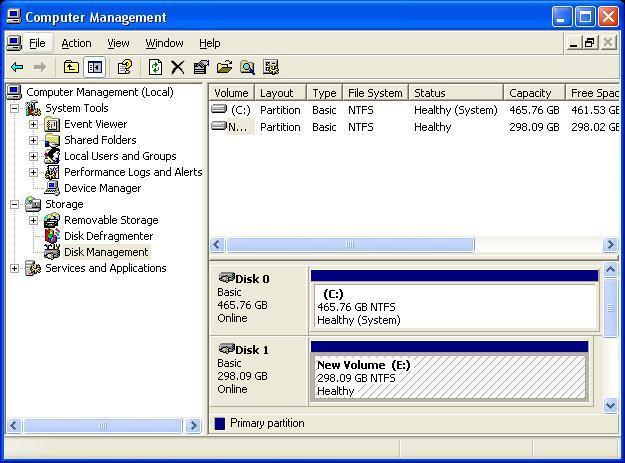Click the Disk 0 drive icon

(x=226, y=278)
